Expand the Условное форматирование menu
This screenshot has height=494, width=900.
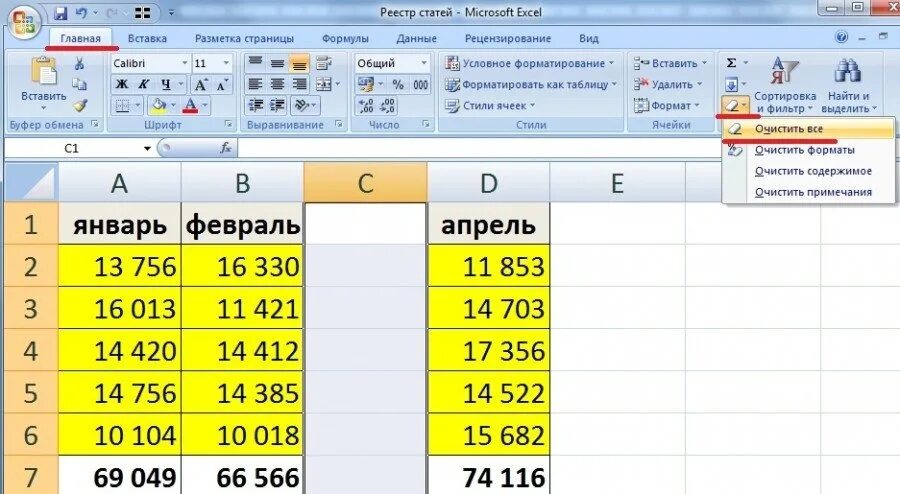point(529,63)
